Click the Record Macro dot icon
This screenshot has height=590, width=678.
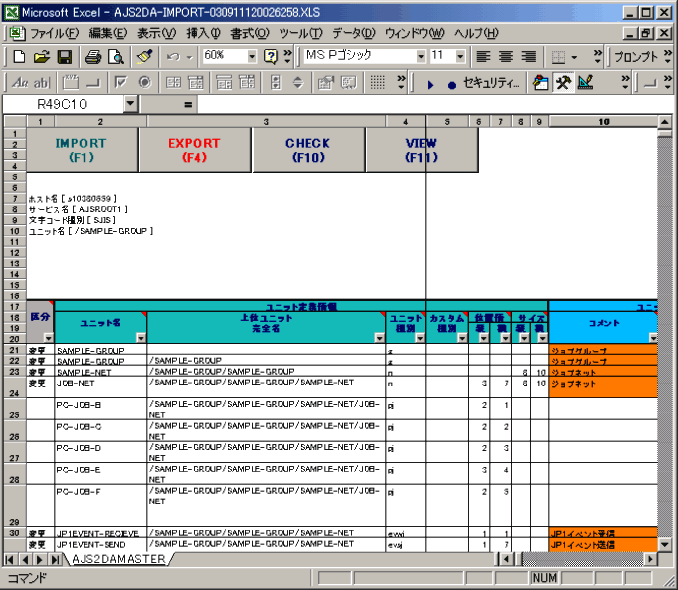(x=451, y=85)
